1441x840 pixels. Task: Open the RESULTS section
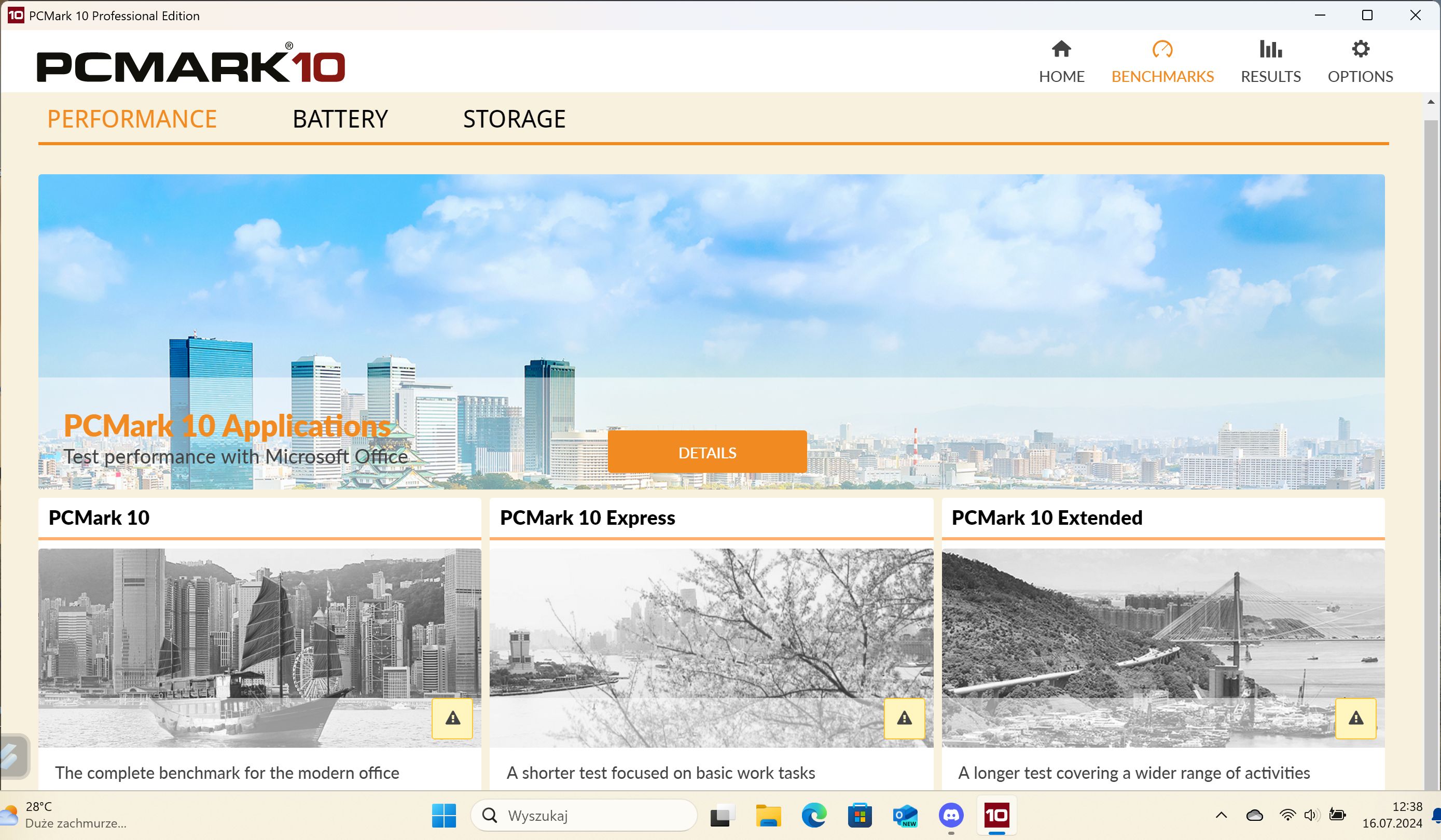pyautogui.click(x=1270, y=62)
